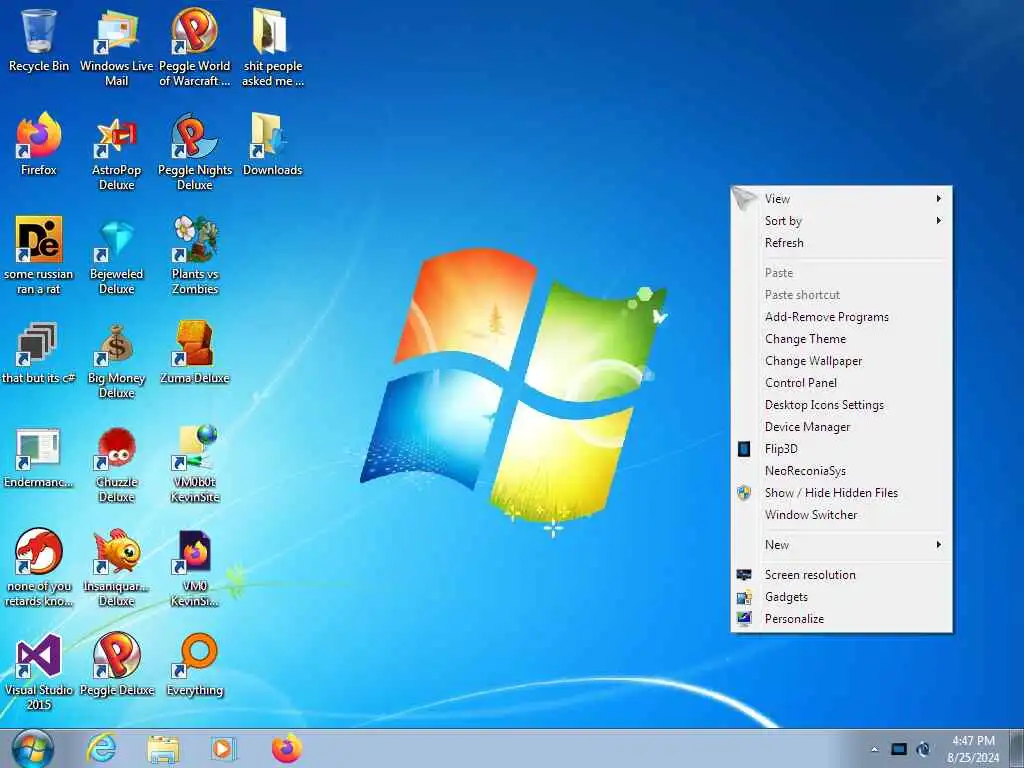The height and width of the screenshot is (768, 1024).
Task: Open Device Manager from context menu
Action: point(841,427)
